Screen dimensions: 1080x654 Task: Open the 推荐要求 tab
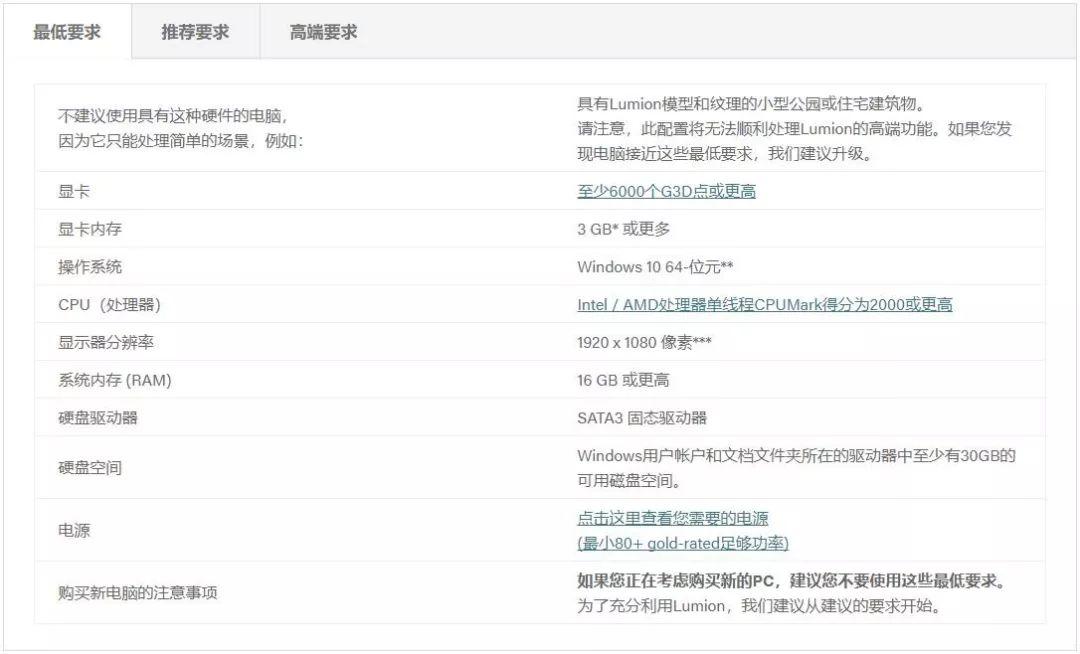pyautogui.click(x=196, y=32)
